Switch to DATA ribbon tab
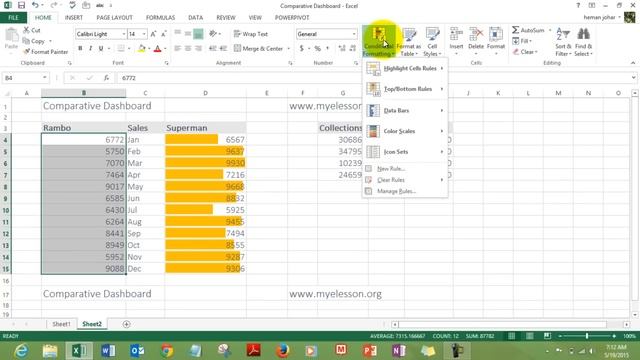Screen dimensions: 640x360 (x=196, y=18)
